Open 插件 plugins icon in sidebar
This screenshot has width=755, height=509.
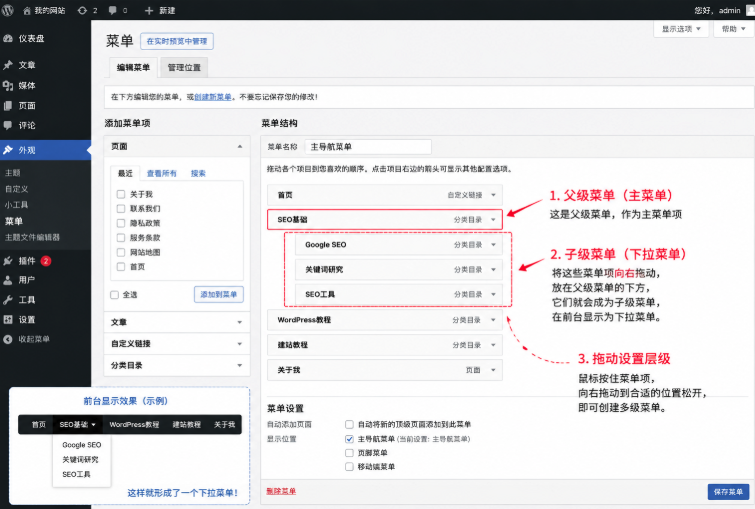(x=8, y=261)
